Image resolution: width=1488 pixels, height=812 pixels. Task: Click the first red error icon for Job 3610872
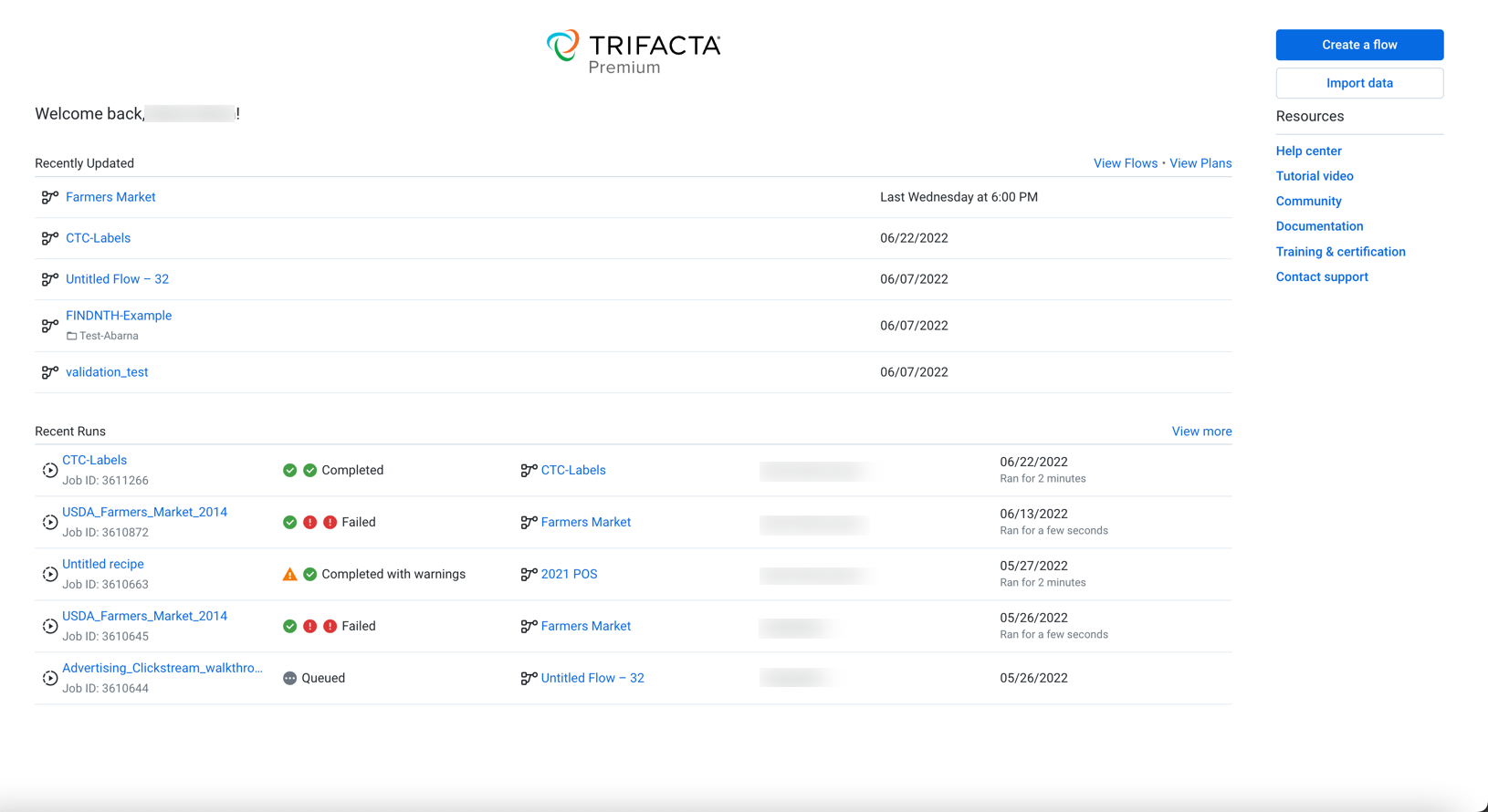(310, 523)
